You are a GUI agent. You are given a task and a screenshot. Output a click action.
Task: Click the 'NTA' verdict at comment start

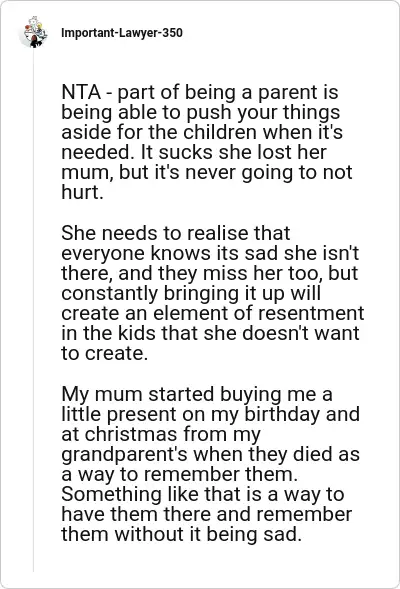coord(81,92)
